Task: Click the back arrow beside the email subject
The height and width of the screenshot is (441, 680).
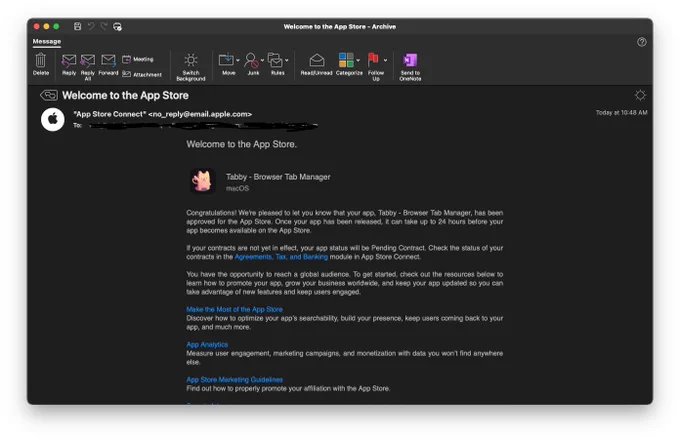Action: pos(49,95)
